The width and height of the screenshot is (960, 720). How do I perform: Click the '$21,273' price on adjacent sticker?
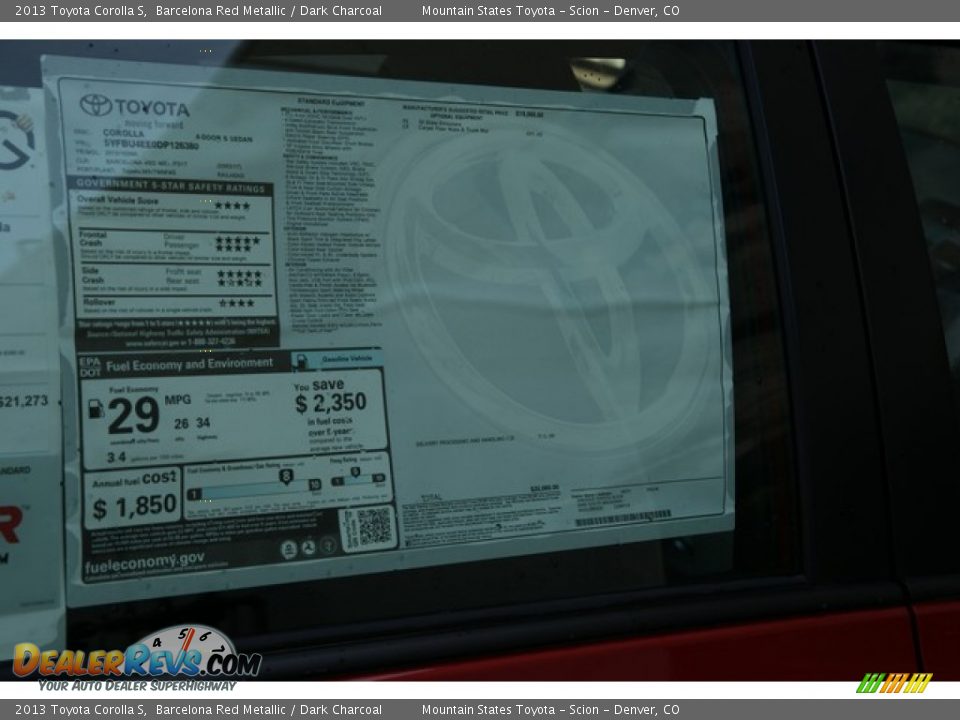tap(23, 401)
